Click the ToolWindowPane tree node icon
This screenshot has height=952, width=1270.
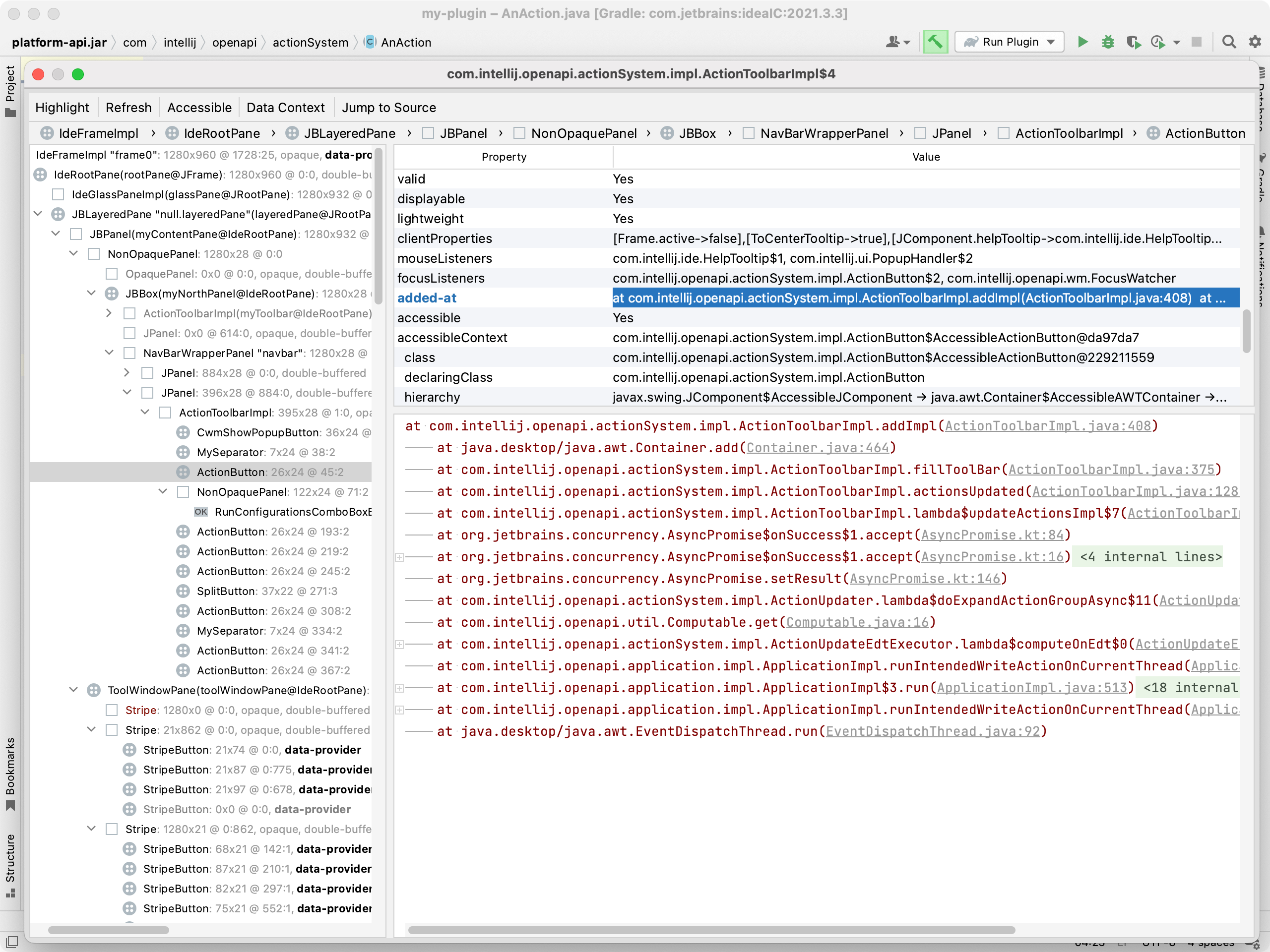pos(94,690)
